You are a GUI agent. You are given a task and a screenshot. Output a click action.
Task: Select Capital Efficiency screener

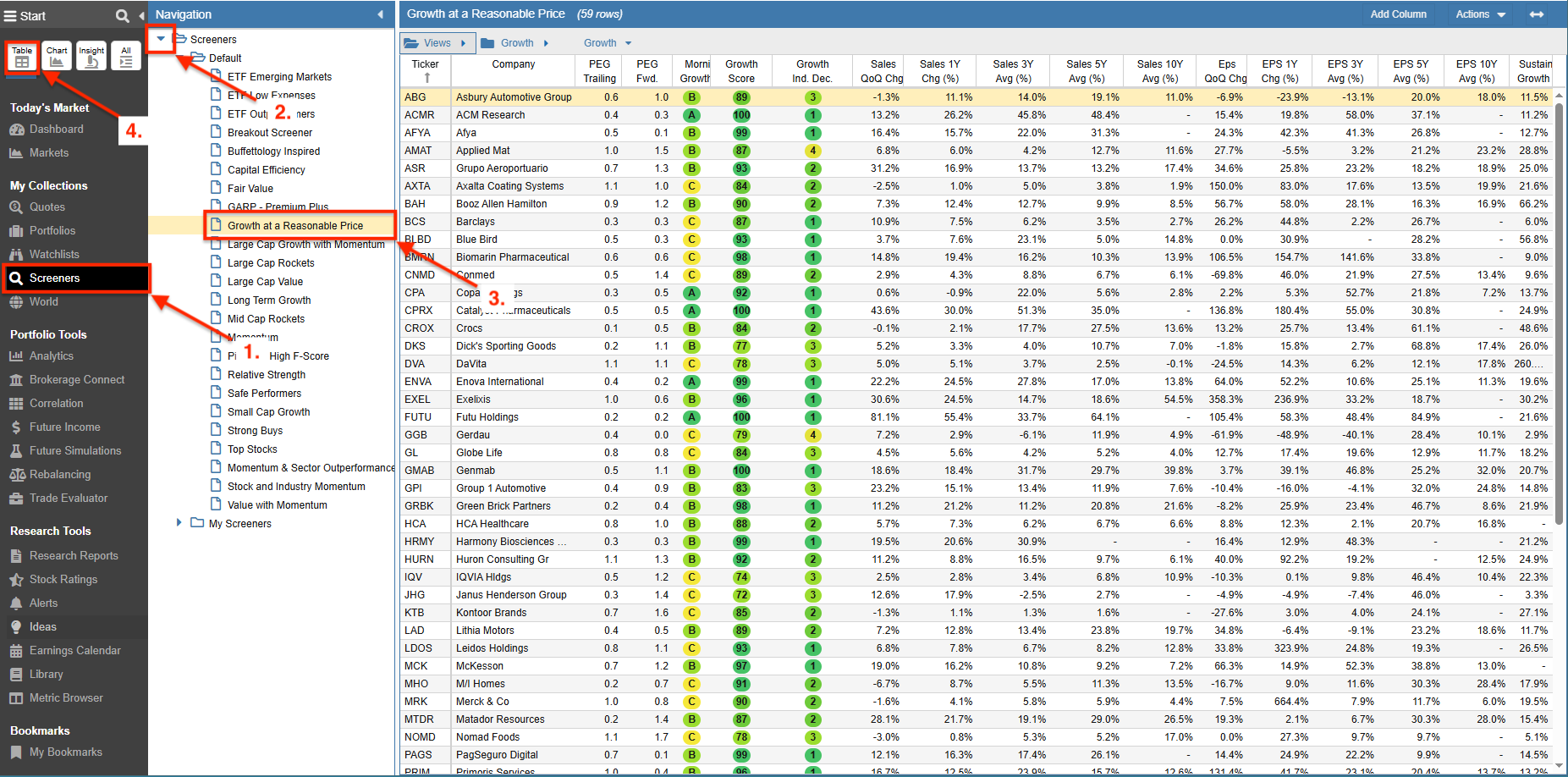click(266, 170)
